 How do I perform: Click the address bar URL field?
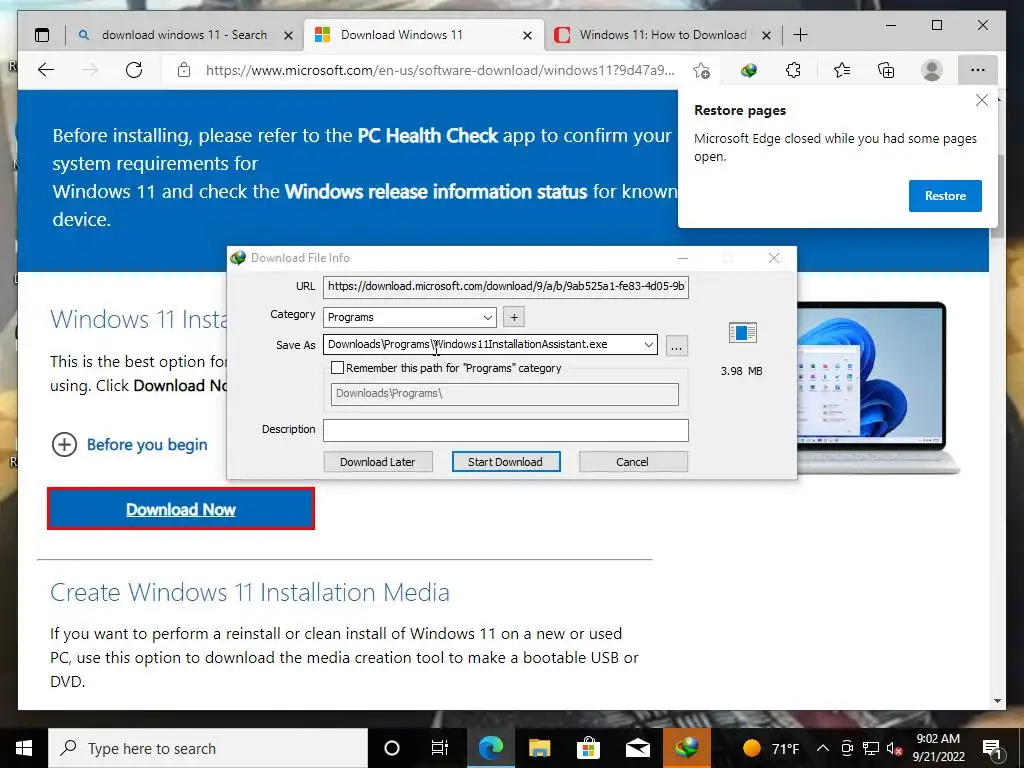440,70
